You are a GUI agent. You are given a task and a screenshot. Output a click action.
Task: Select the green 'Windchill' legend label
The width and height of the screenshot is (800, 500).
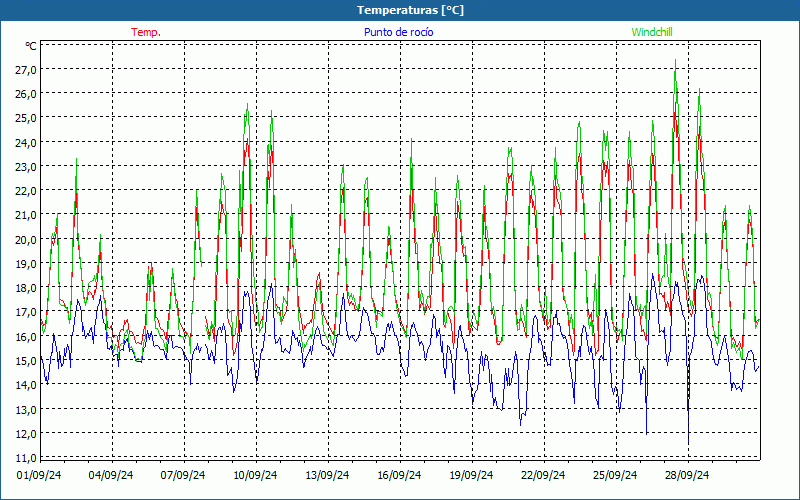pyautogui.click(x=652, y=32)
